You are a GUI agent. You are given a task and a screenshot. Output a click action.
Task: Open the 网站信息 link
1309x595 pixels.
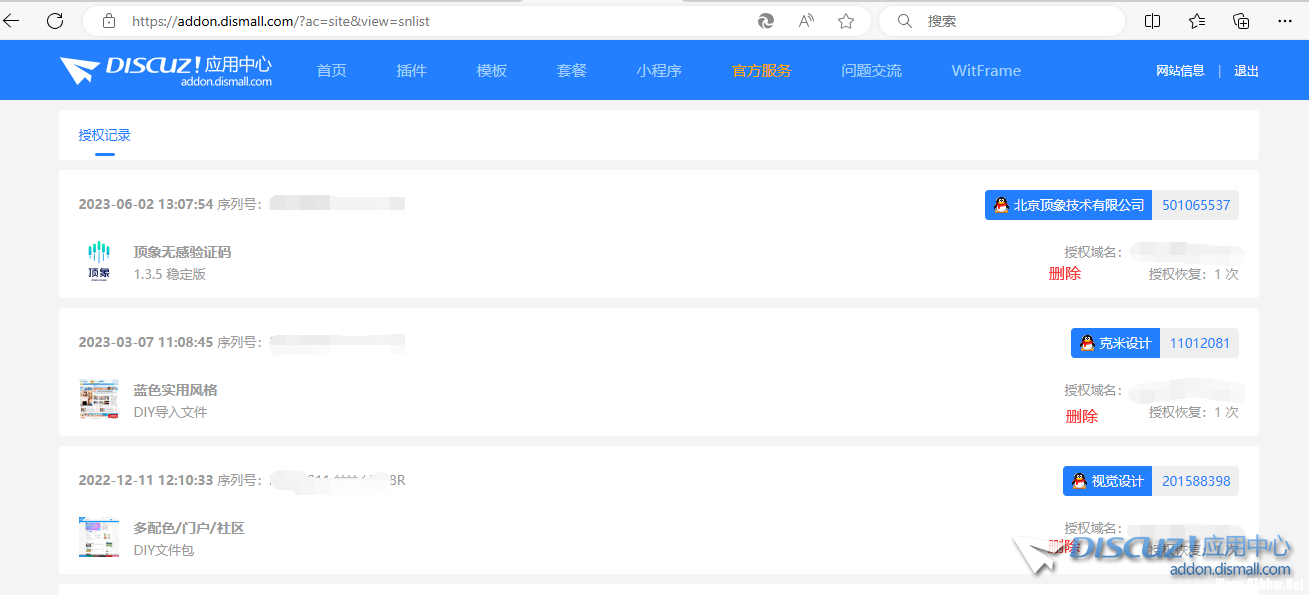coord(1180,71)
